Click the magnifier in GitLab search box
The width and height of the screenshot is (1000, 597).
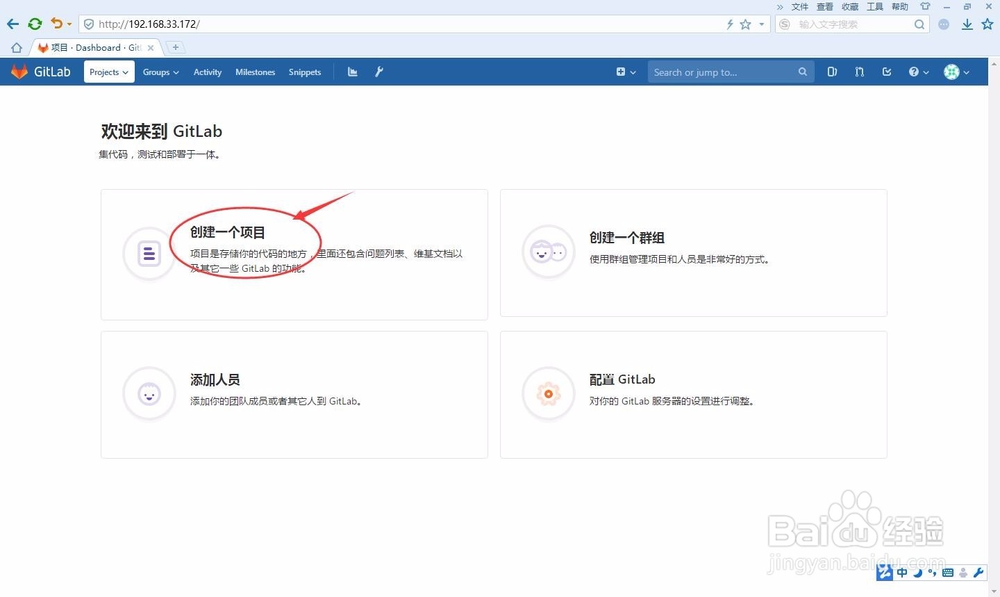802,72
